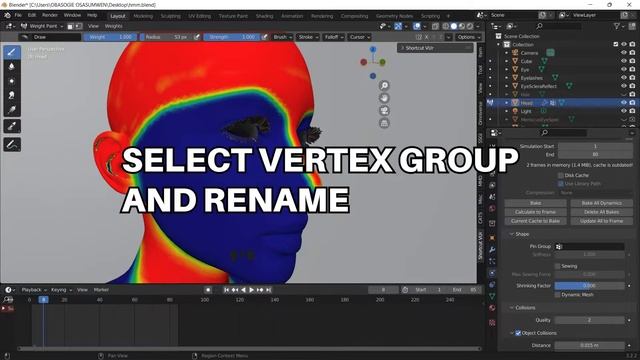This screenshot has width=640, height=360.
Task: Open the File menu
Action: point(18,16)
